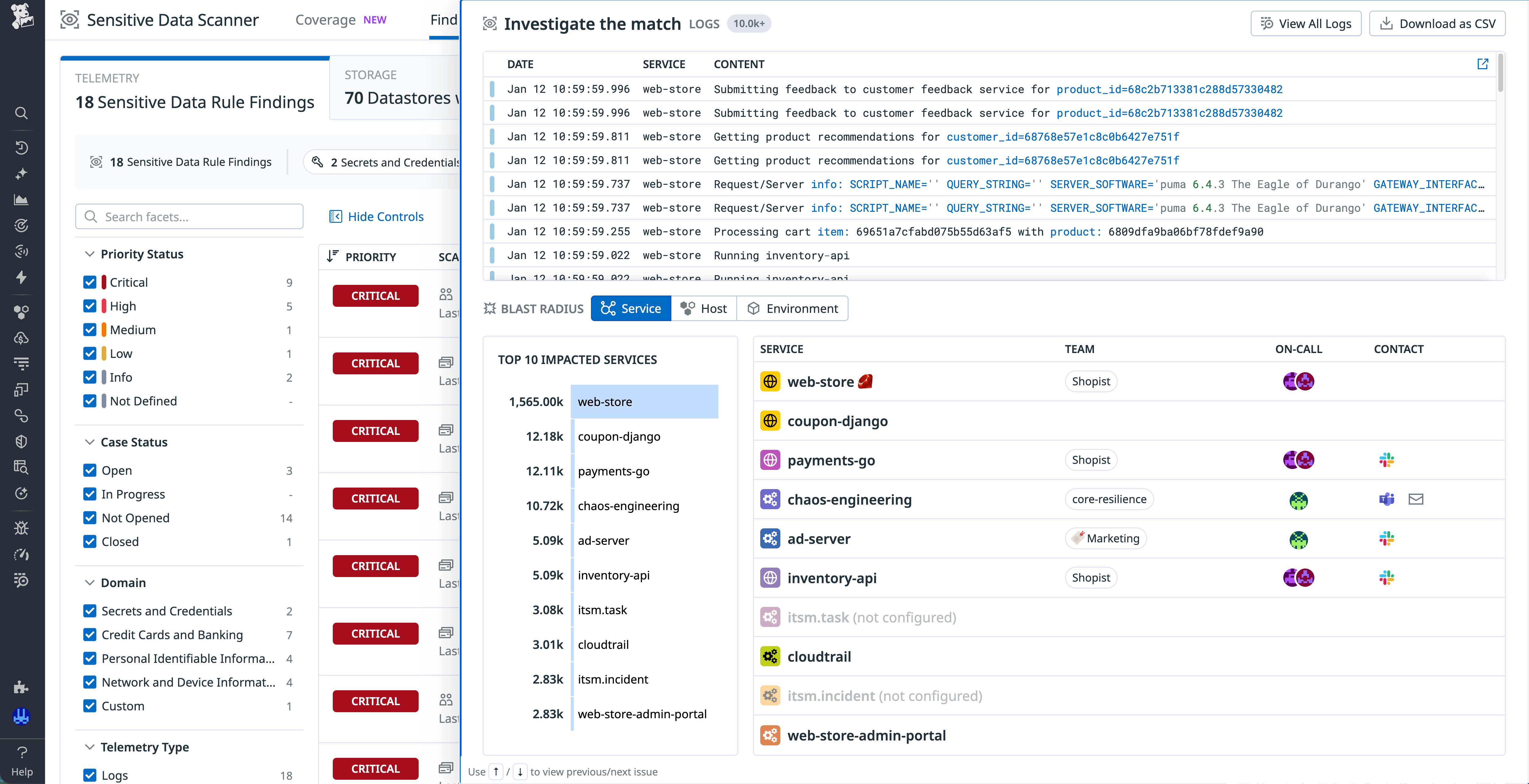Select the web-store impact bar chart row

pos(645,401)
